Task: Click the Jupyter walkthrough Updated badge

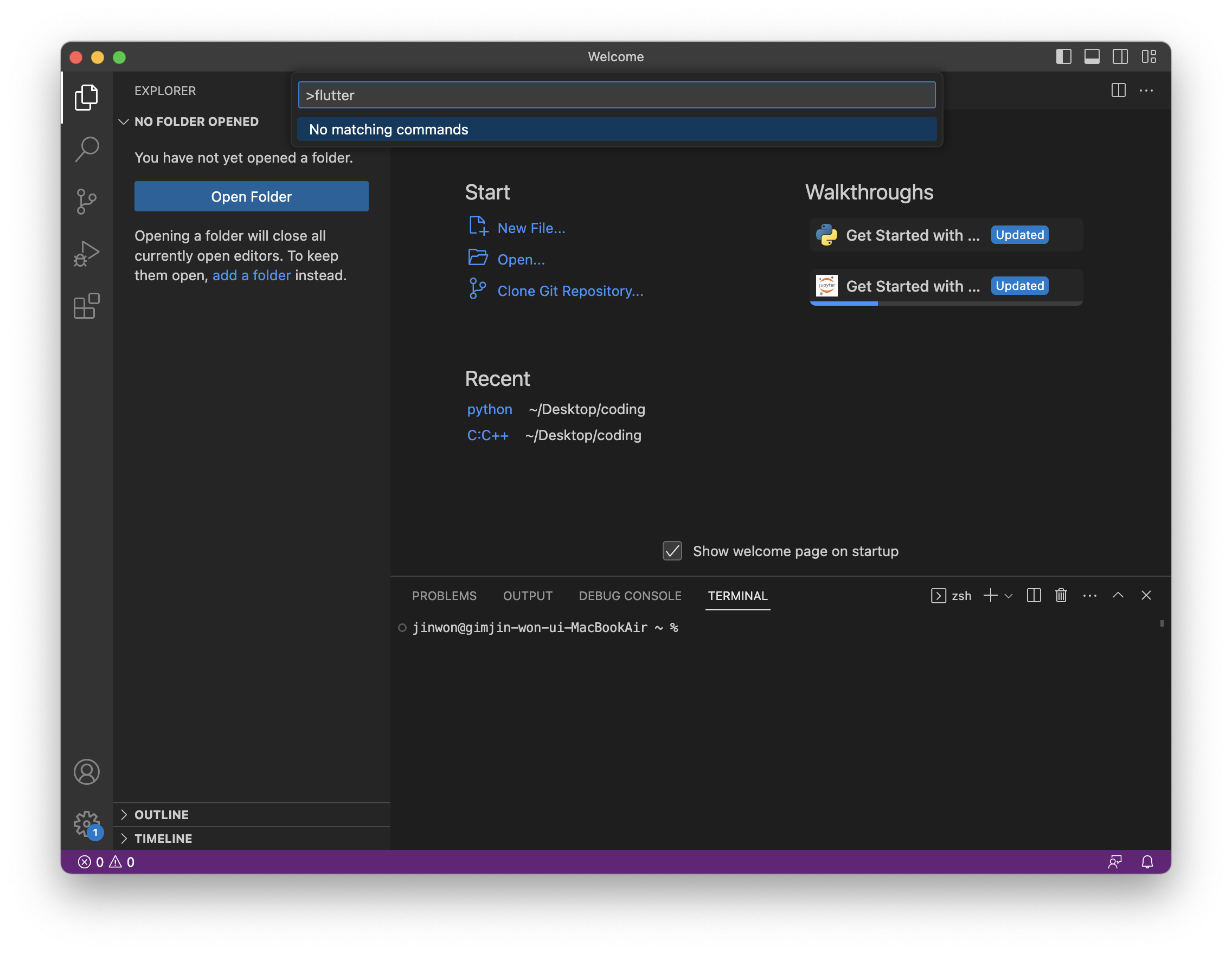Action: [1019, 286]
